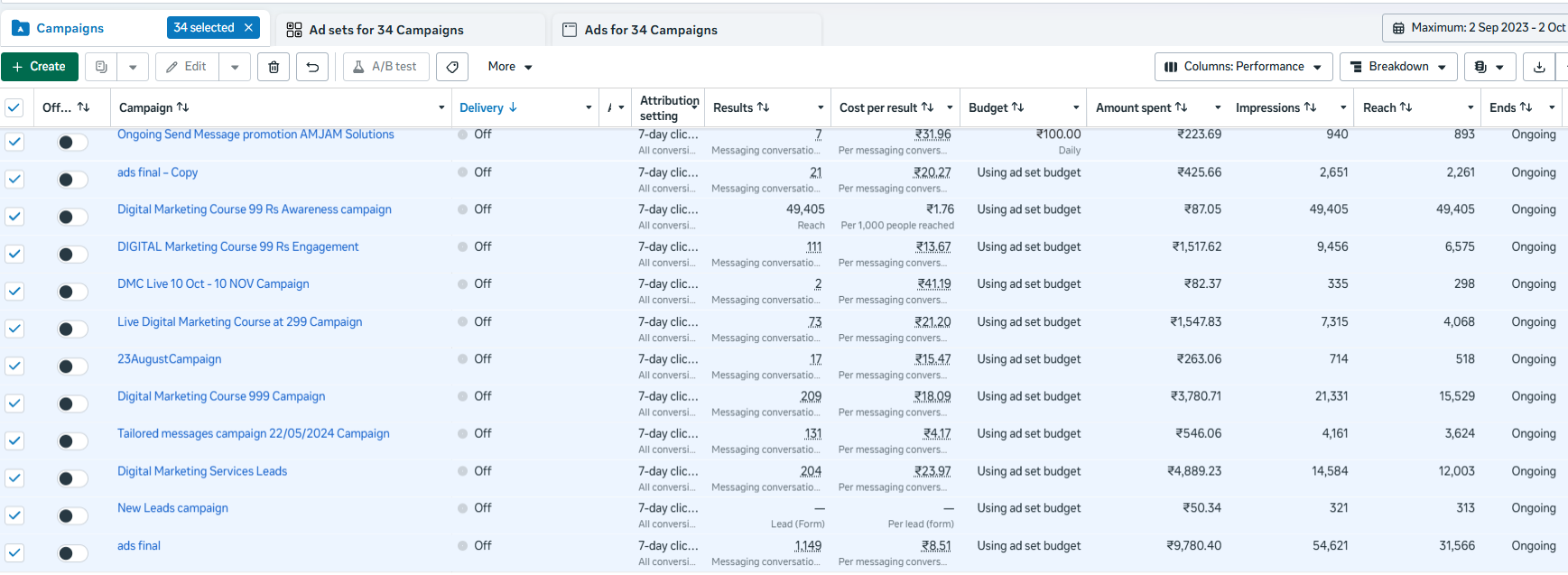Click the reach value 15,529
Viewport: 1568px width, 575px height.
click(x=1457, y=396)
